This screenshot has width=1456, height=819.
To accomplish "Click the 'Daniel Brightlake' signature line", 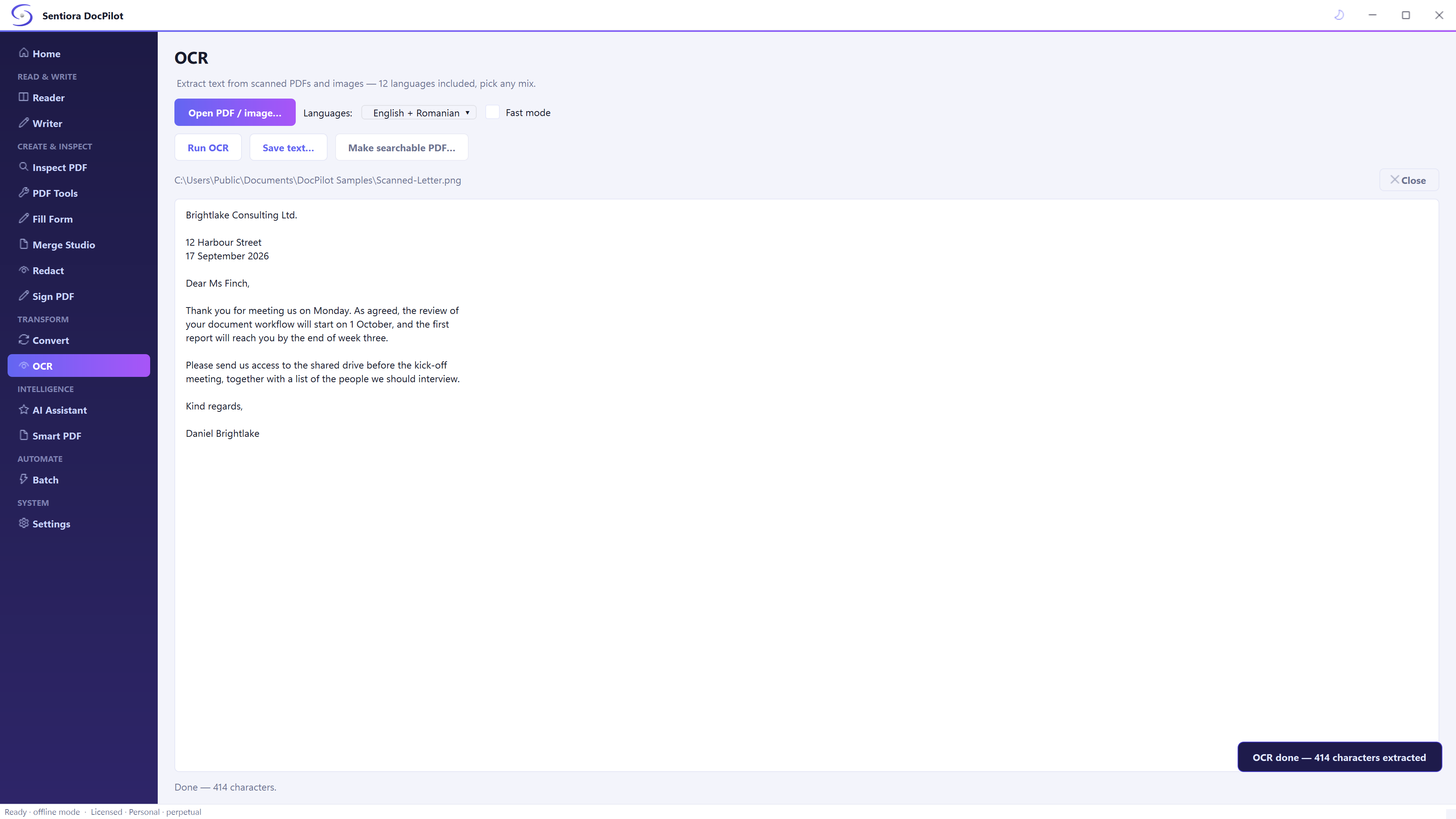I will pos(223,433).
